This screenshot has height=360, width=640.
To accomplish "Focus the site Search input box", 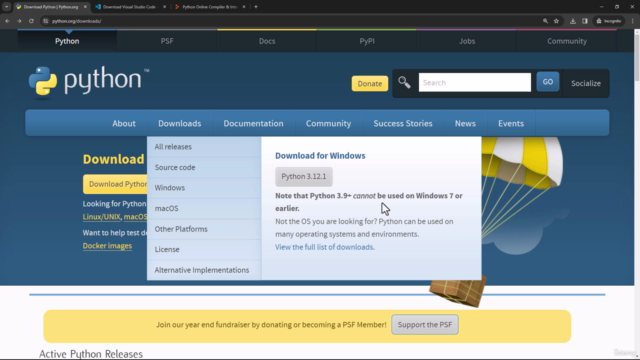I will tap(475, 82).
